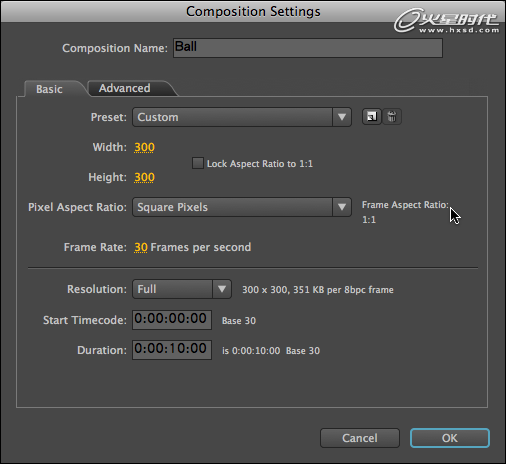Click the Resolution dropdown triangle arrow

(222, 289)
